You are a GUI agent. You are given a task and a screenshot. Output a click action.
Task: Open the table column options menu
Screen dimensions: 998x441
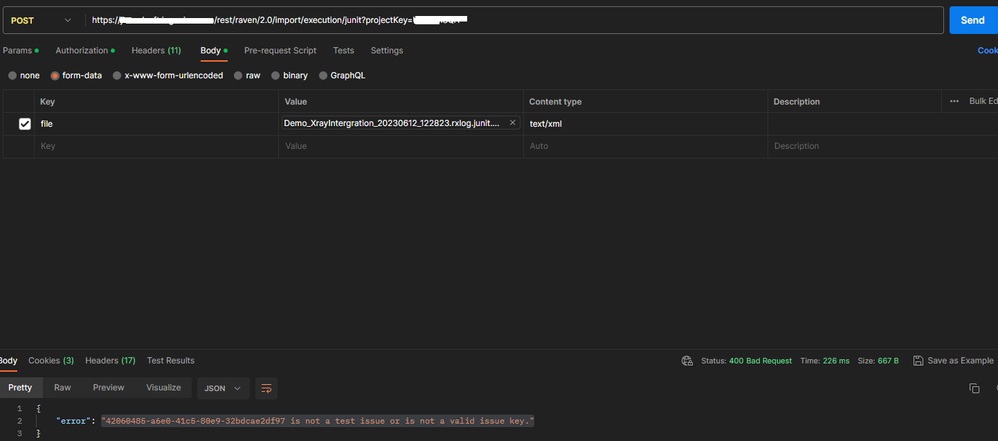[954, 101]
